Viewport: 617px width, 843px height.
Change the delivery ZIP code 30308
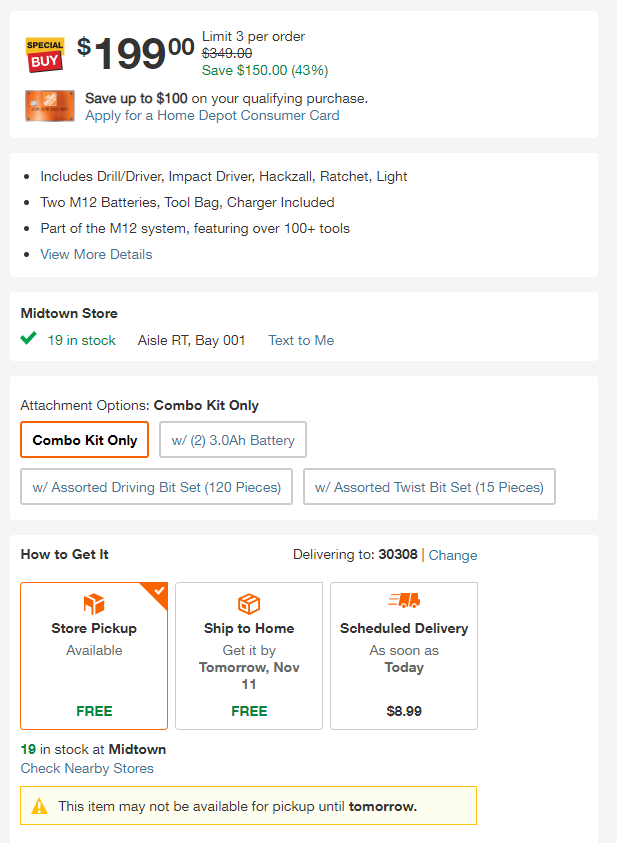click(x=453, y=555)
